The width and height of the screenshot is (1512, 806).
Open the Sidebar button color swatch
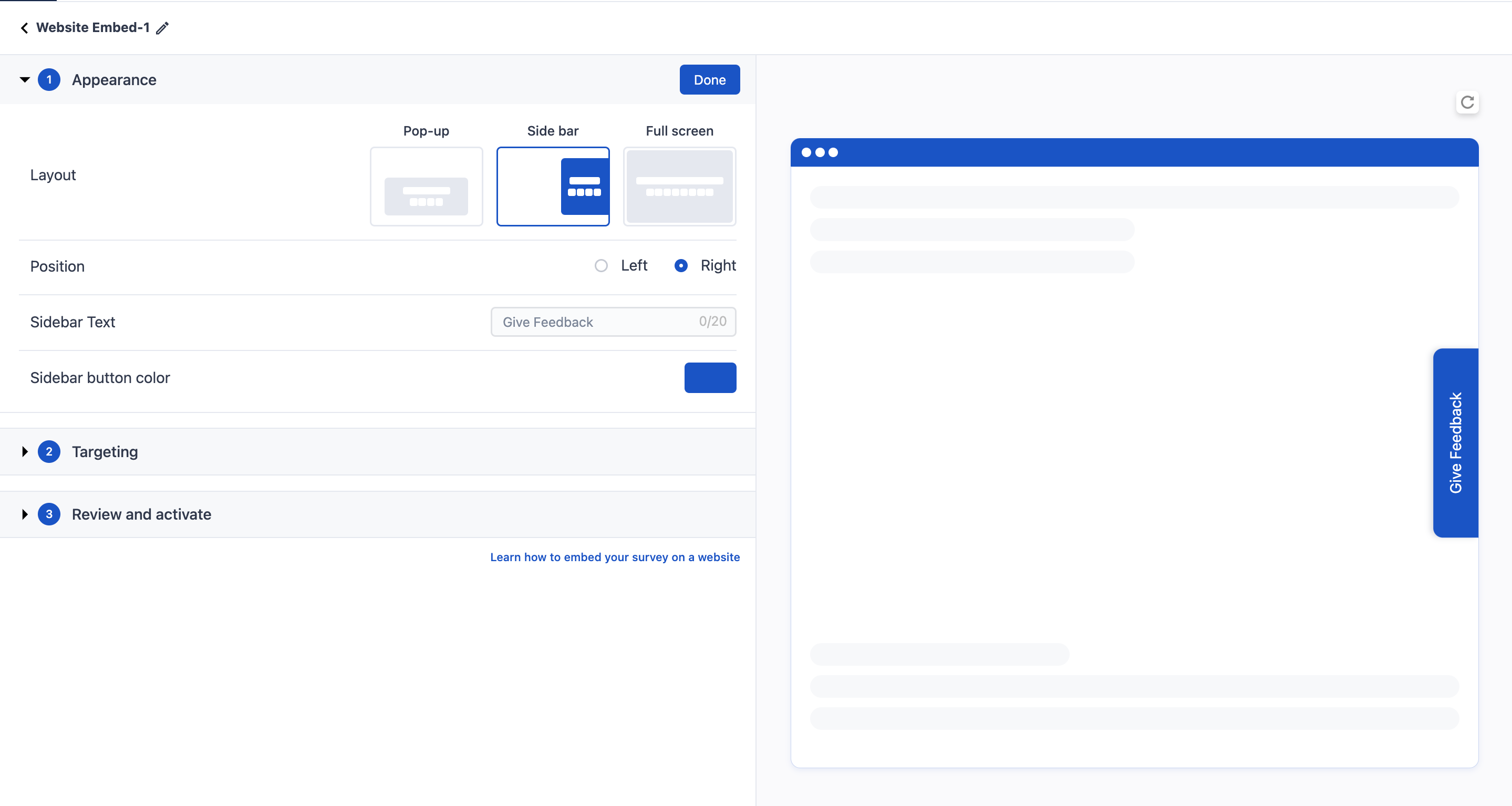click(710, 377)
